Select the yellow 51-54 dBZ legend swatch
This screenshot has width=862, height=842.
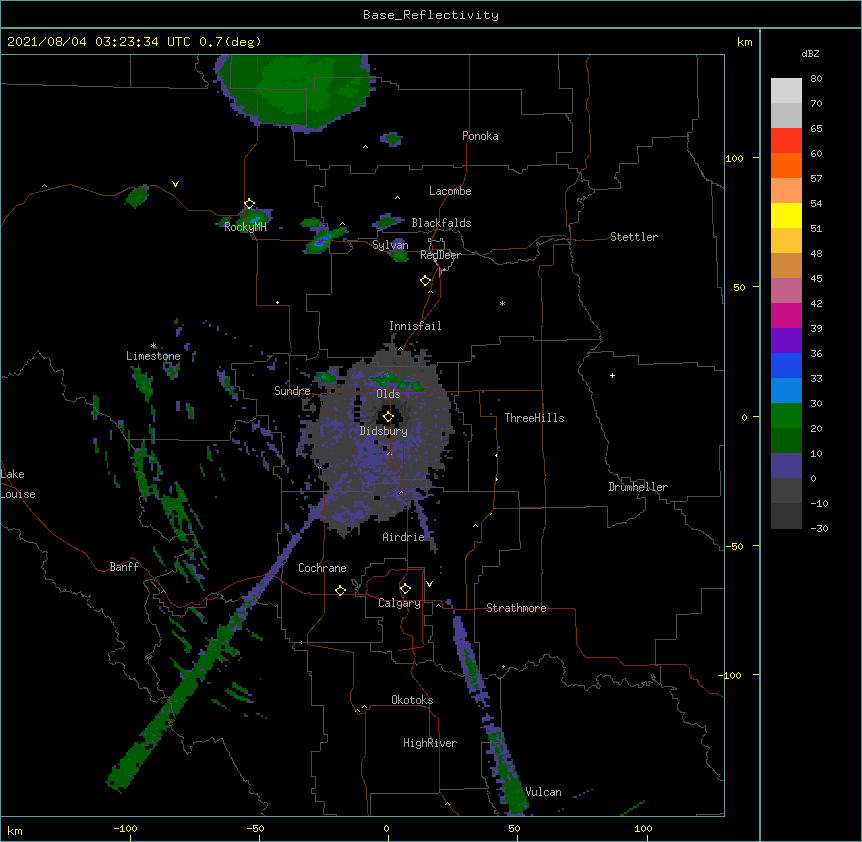tap(786, 216)
